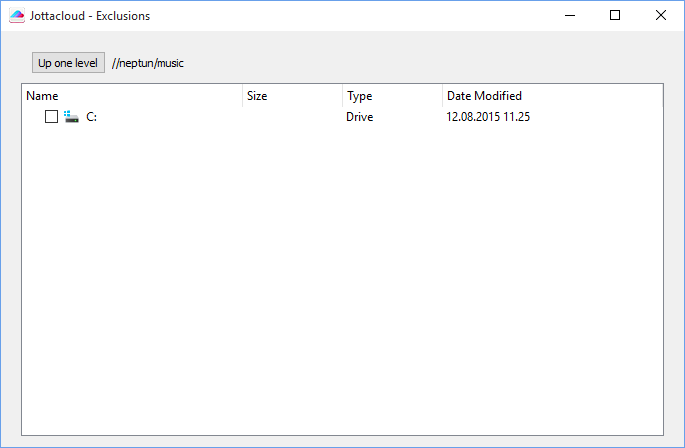Close the Jottacloud Exclusions window

(661, 15)
